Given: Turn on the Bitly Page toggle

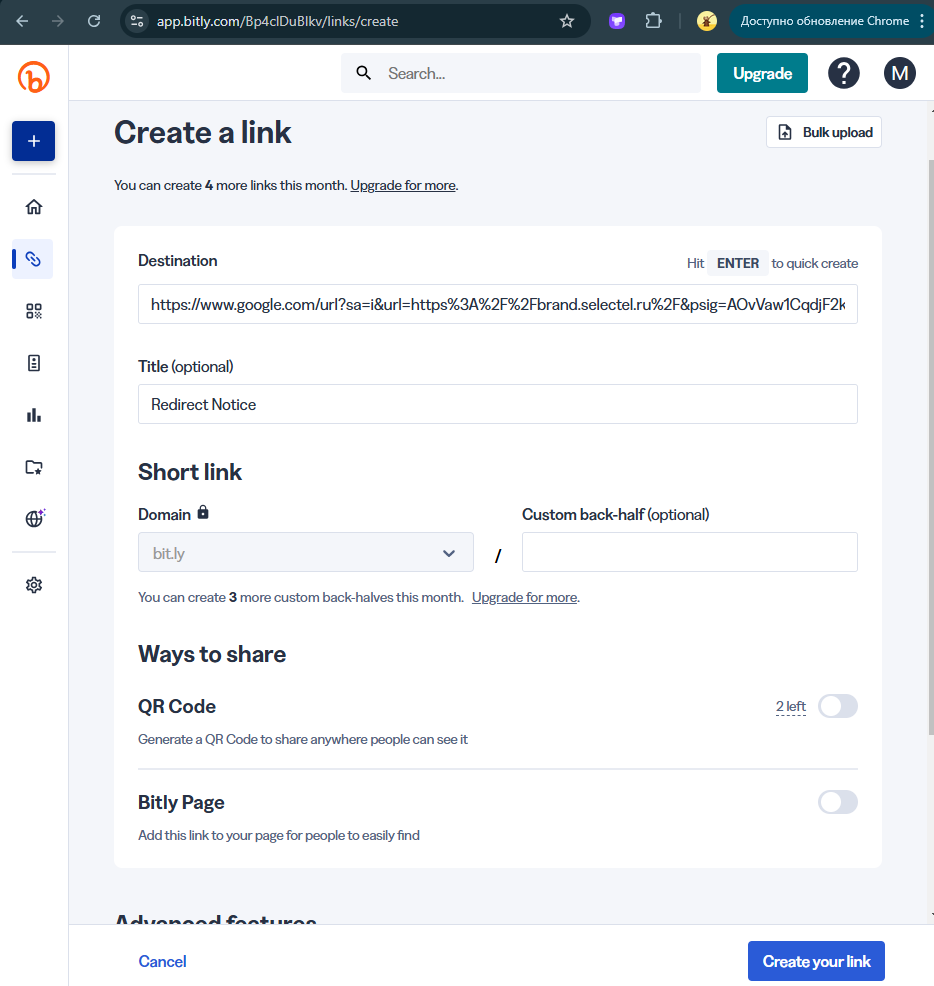Looking at the screenshot, I should click(837, 802).
